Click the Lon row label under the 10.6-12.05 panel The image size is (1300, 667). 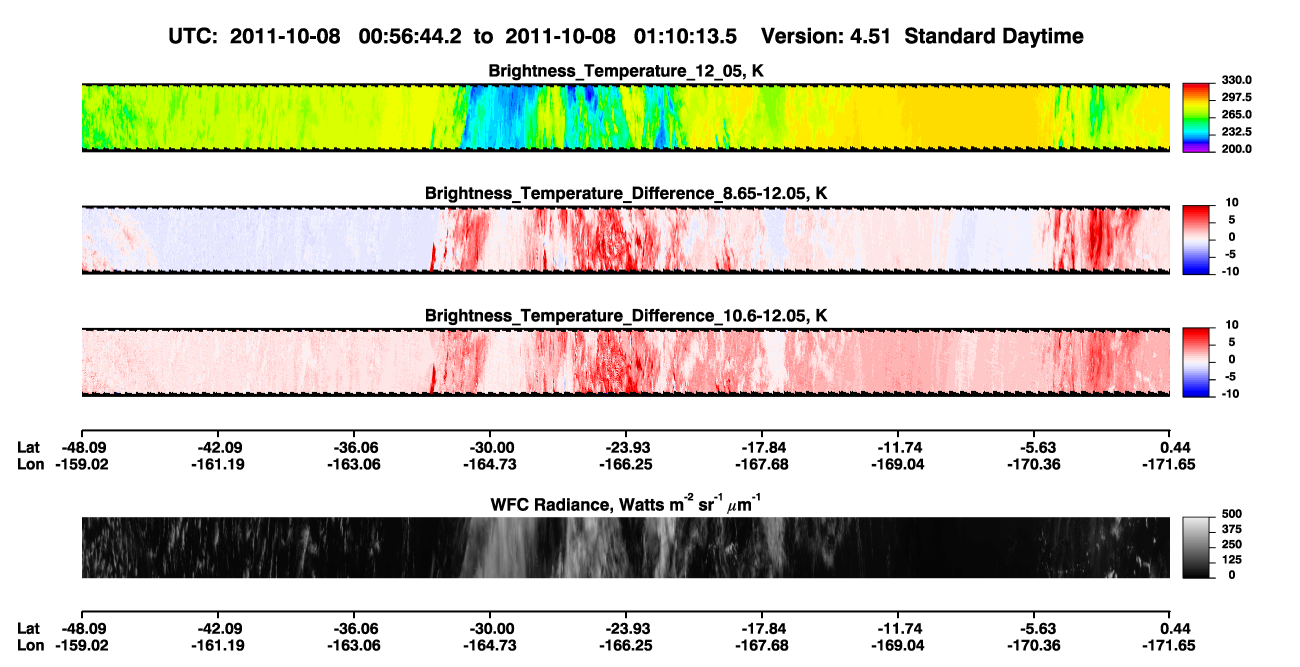30,465
